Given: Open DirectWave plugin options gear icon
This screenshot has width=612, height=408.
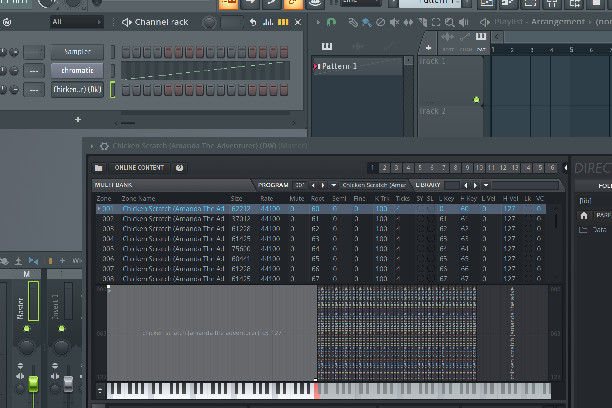Looking at the screenshot, I should click(x=104, y=146).
